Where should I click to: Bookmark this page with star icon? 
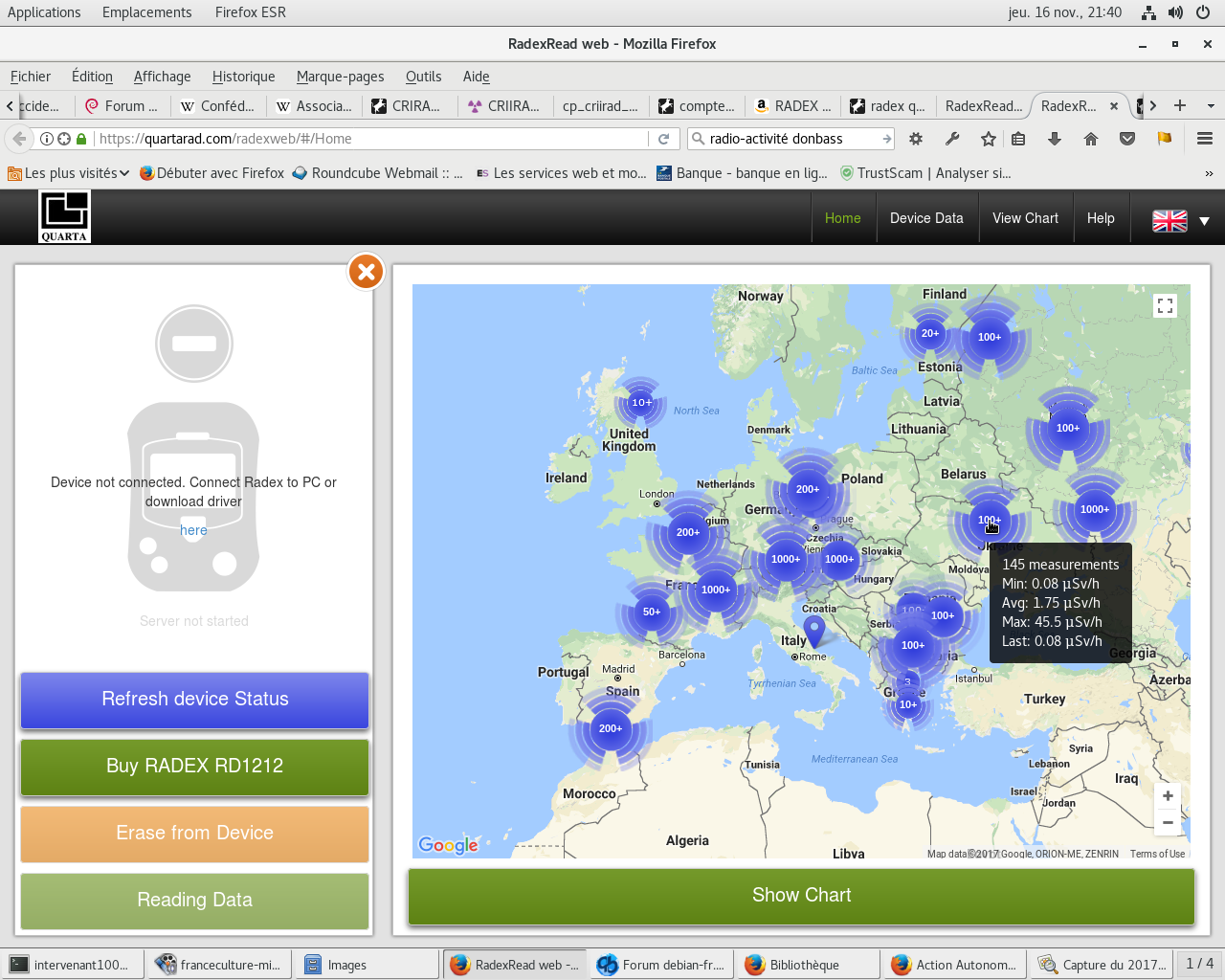(989, 139)
